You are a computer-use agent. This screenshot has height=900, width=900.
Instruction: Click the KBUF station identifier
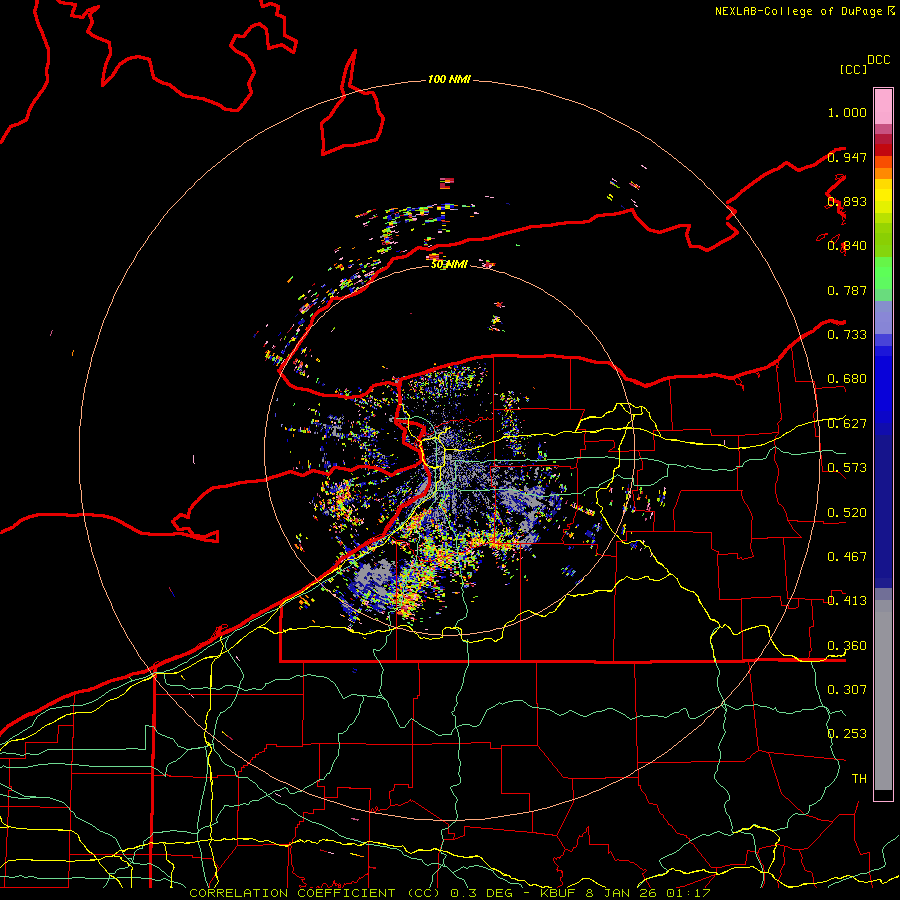click(557, 893)
